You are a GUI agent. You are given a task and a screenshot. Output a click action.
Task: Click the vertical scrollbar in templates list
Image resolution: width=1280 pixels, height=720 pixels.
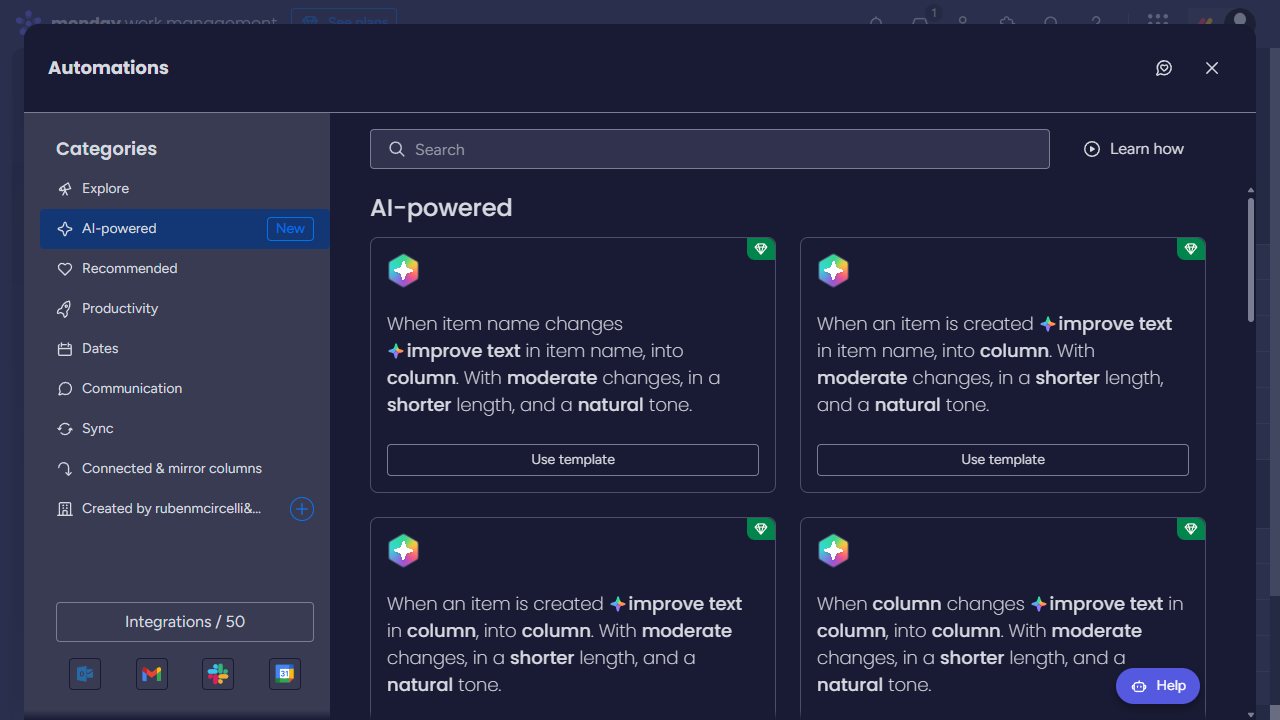1250,260
